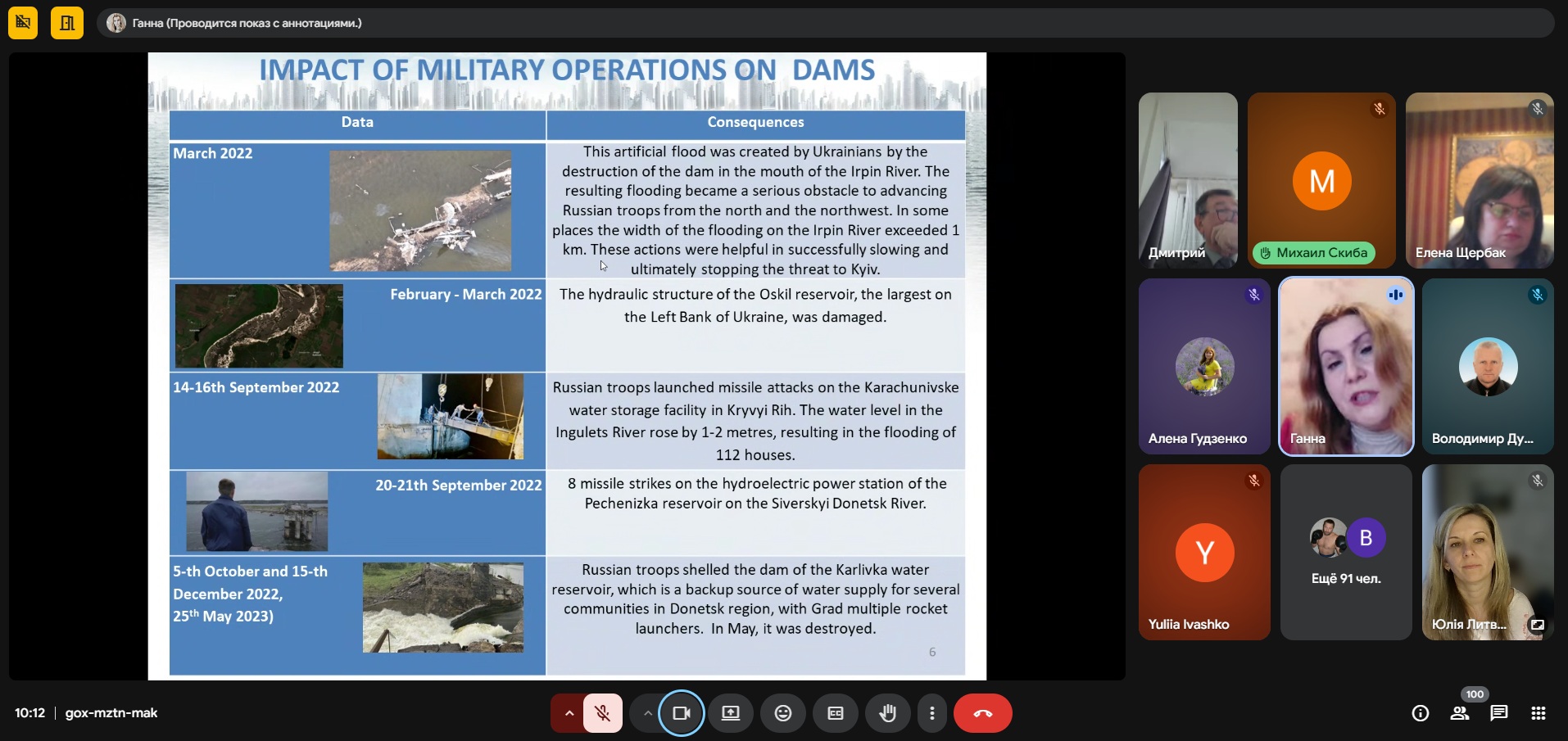
Task: Open the chat messages panel
Action: (x=1498, y=713)
